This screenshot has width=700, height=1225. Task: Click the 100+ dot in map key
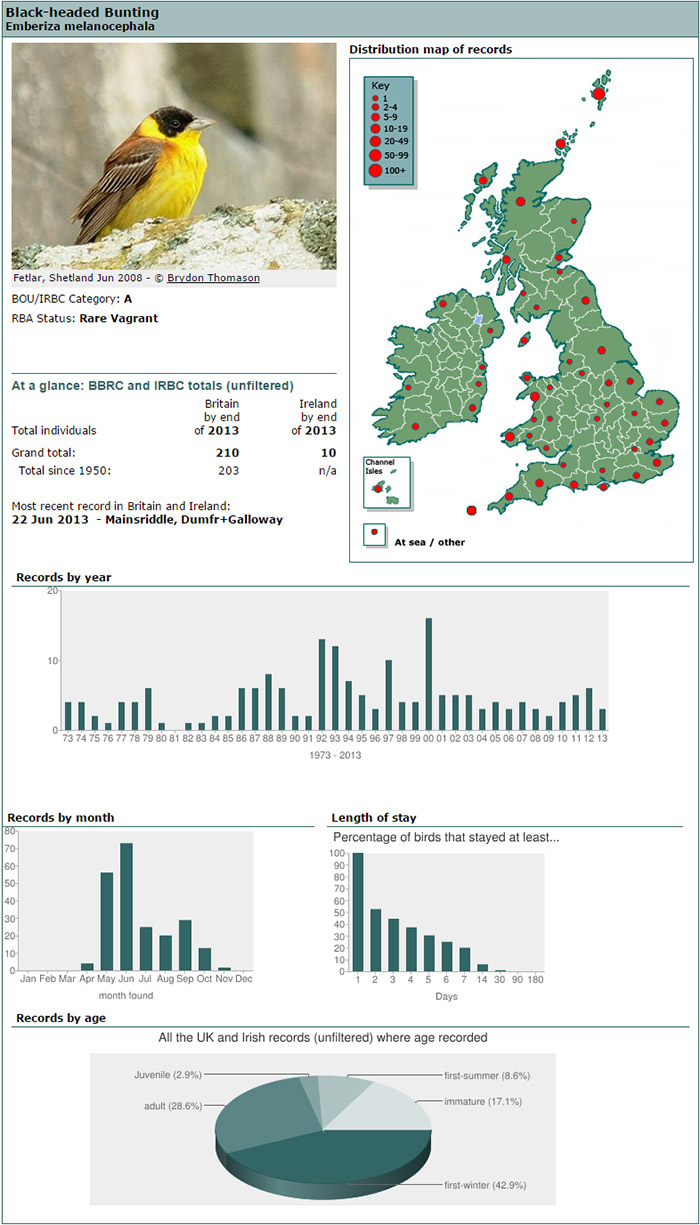(375, 171)
